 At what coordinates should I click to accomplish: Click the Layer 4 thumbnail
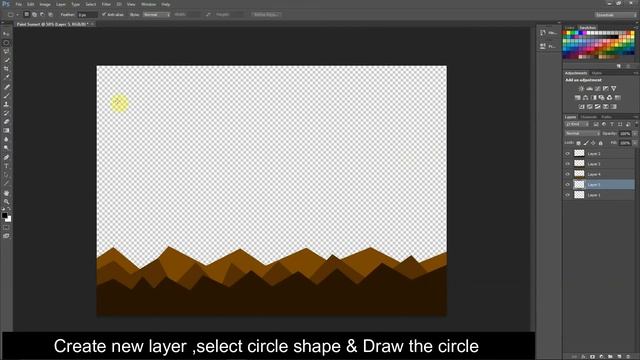point(579,174)
